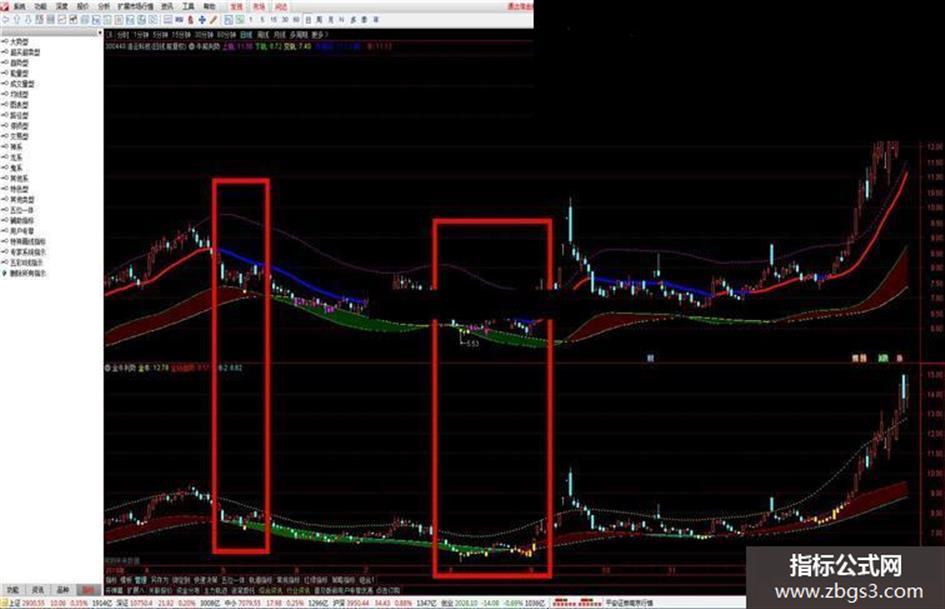Select the 多 multi-period toolbar button

pyautogui.click(x=353, y=19)
